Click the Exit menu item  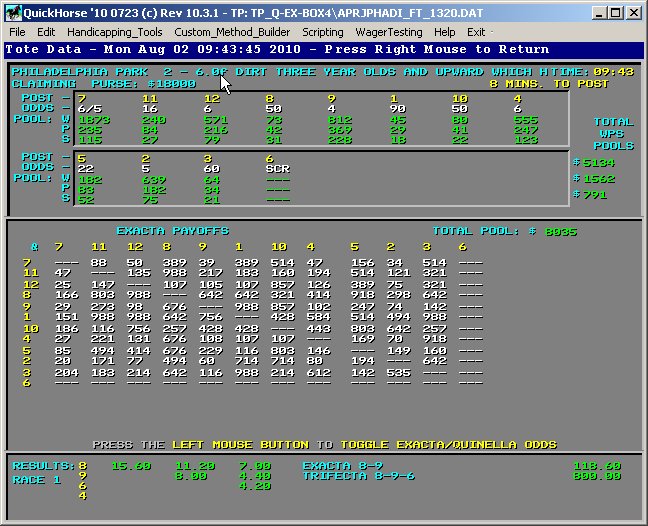(x=476, y=32)
